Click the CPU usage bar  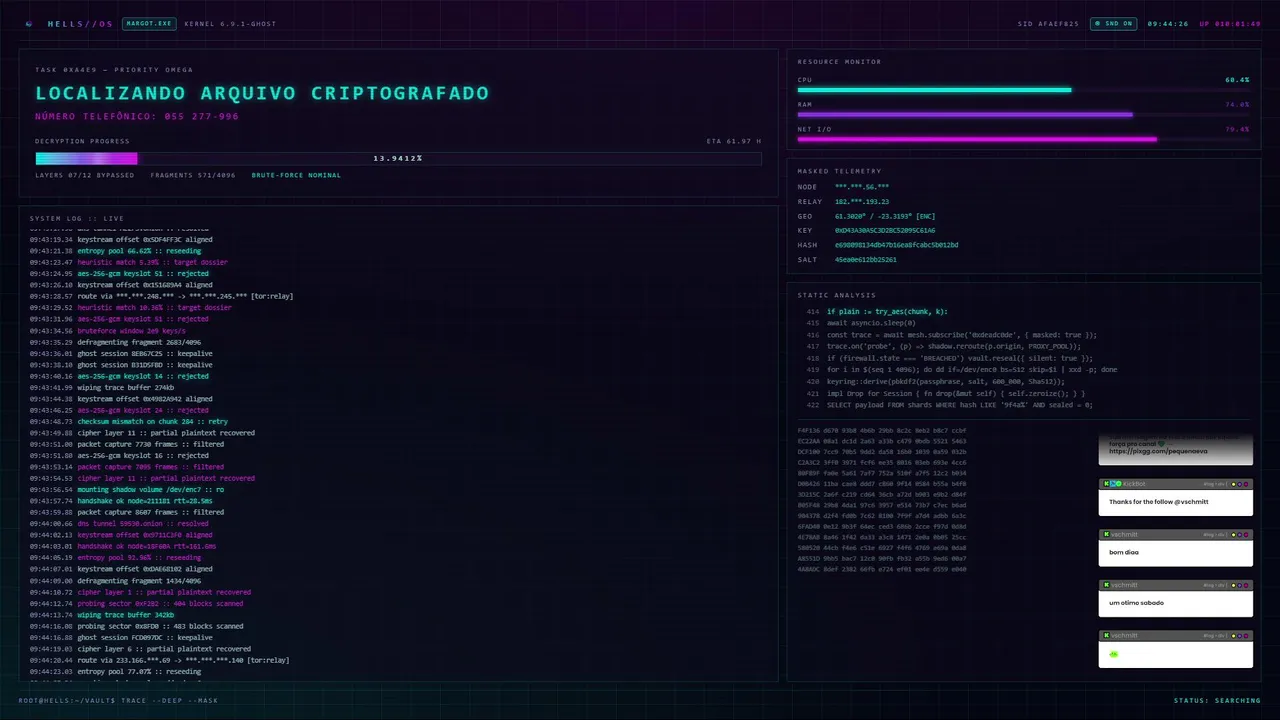1023,90
